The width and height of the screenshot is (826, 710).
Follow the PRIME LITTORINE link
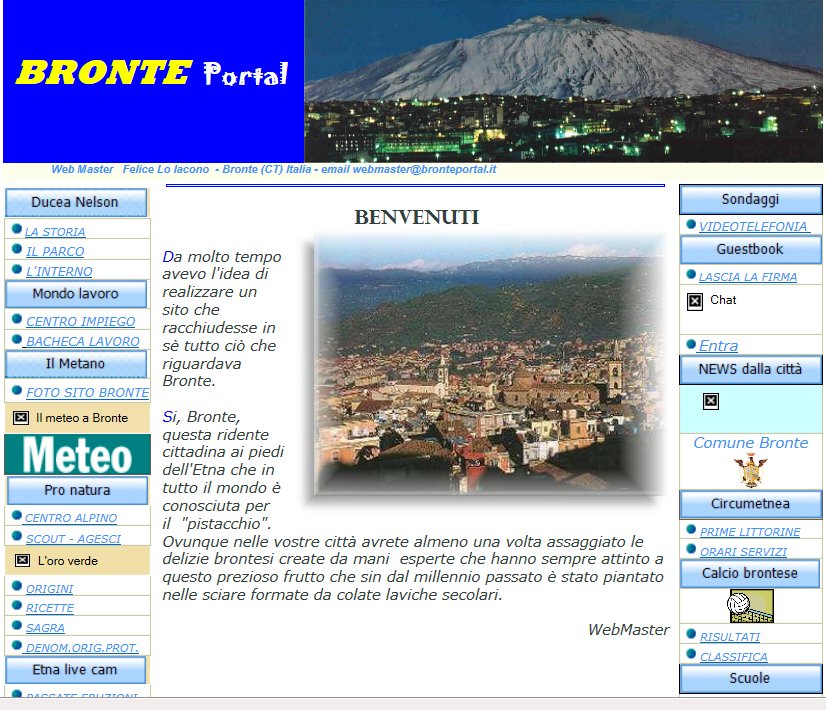[750, 532]
